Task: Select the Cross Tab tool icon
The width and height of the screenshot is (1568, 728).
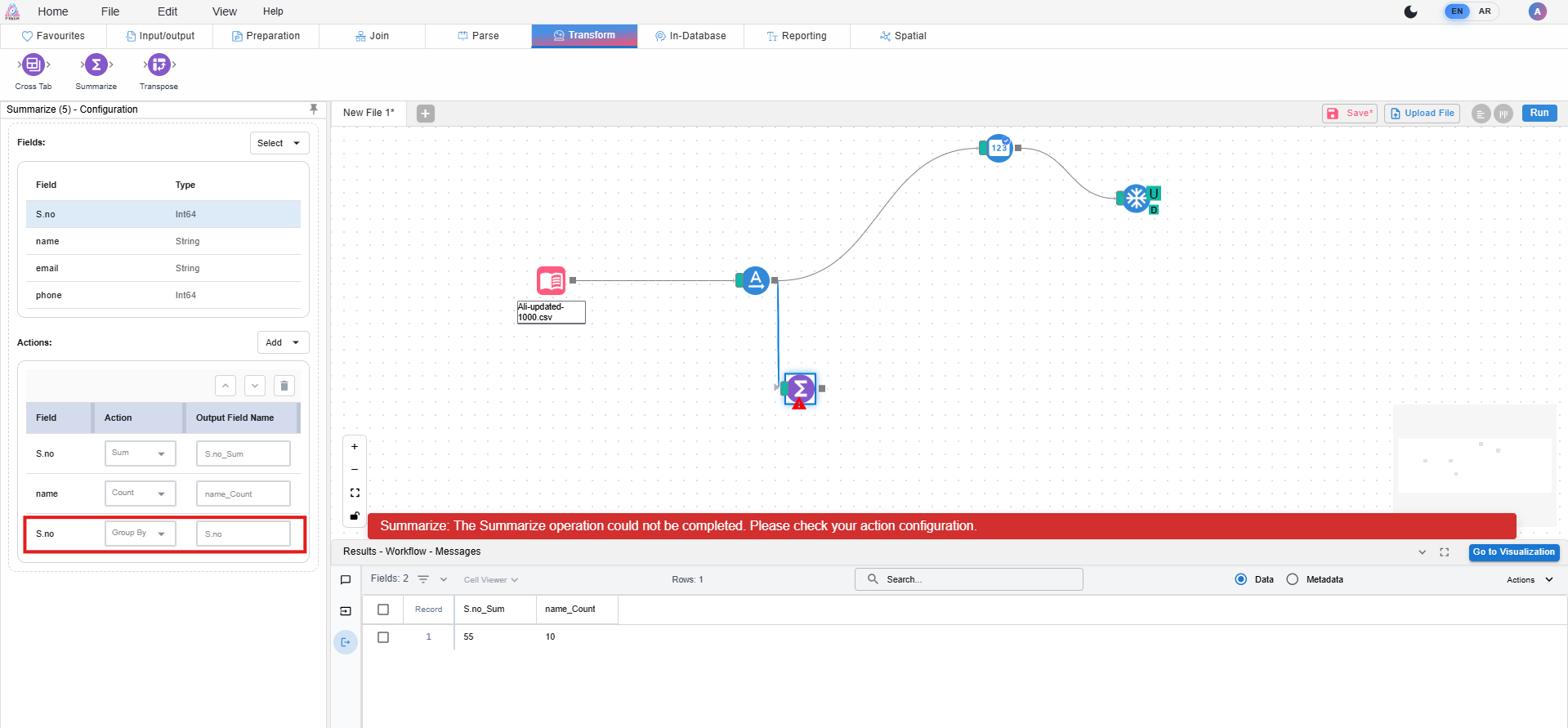Action: [x=34, y=65]
